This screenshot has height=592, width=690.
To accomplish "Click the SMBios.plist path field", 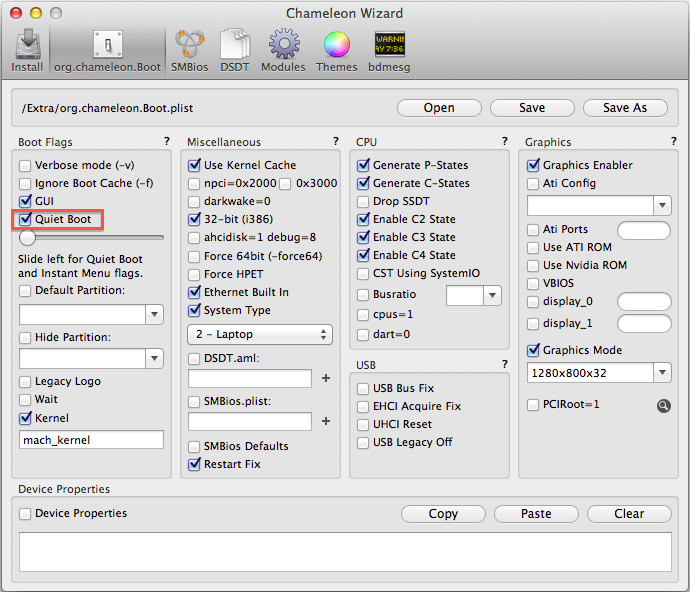I will click(250, 422).
